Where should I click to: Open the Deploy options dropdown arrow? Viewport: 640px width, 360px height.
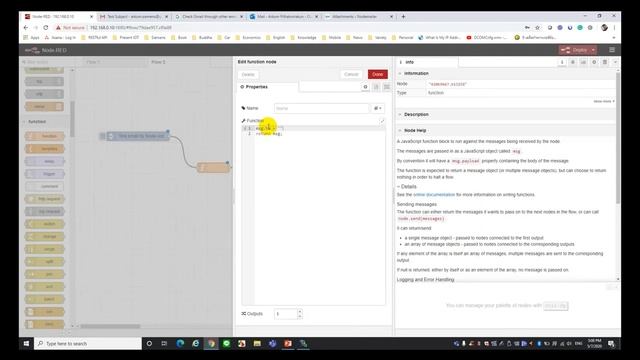593,50
